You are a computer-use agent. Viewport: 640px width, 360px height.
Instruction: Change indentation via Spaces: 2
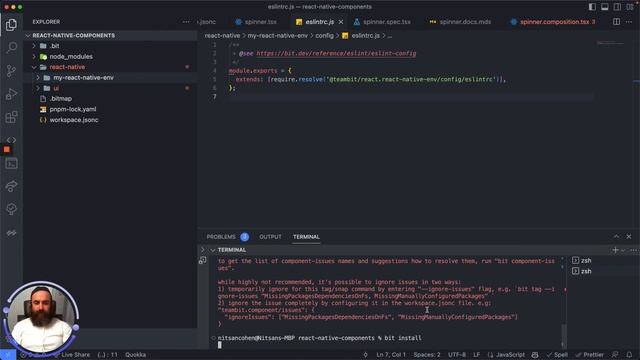(x=427, y=355)
